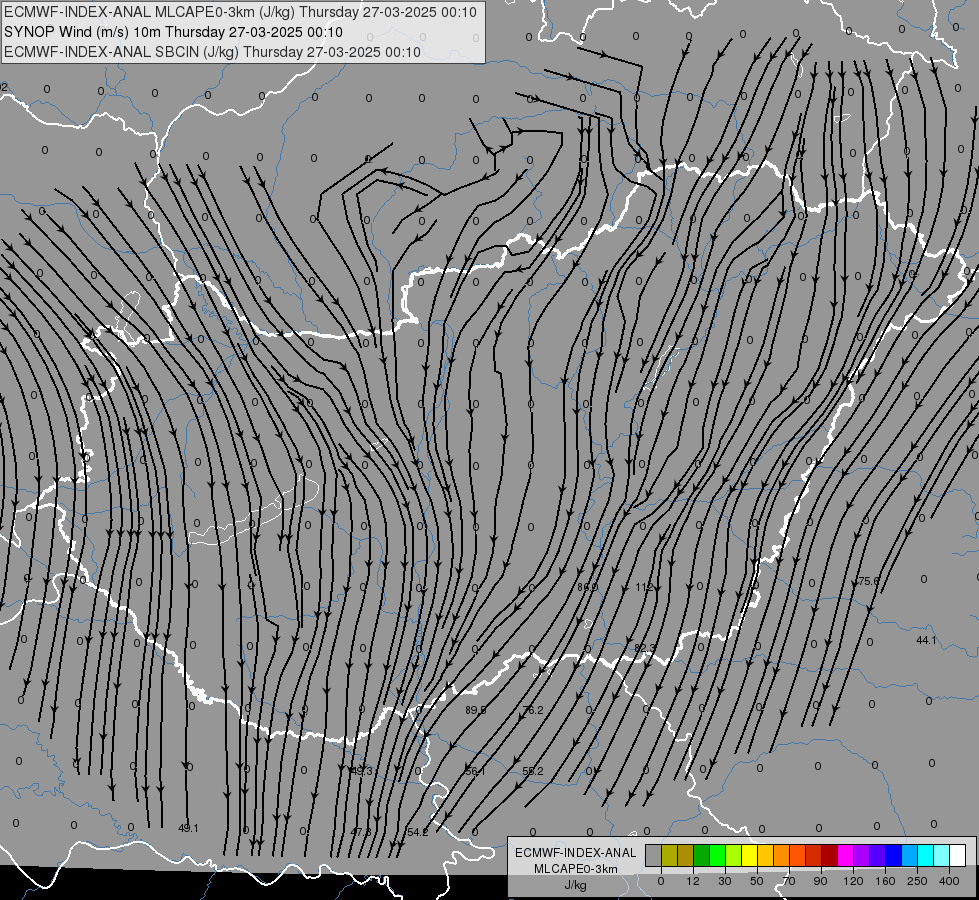Pick the dark red legend color box
This screenshot has width=979, height=900.
[830, 855]
